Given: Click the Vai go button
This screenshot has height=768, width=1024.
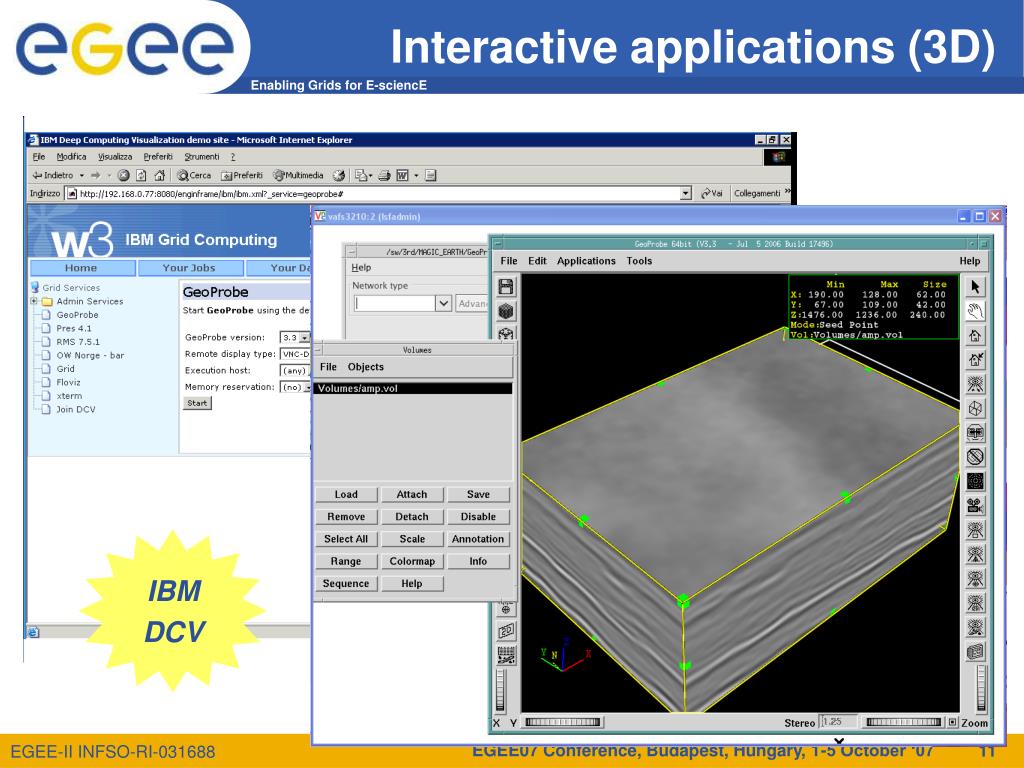Looking at the screenshot, I should click(712, 193).
